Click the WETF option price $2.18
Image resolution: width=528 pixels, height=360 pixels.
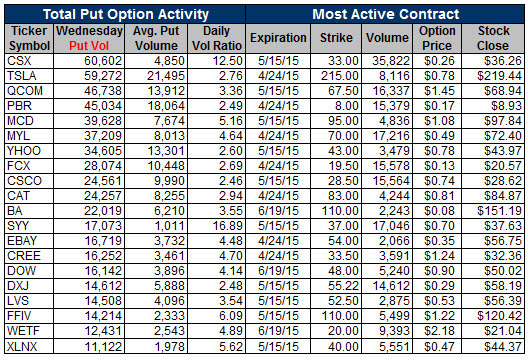point(437,331)
